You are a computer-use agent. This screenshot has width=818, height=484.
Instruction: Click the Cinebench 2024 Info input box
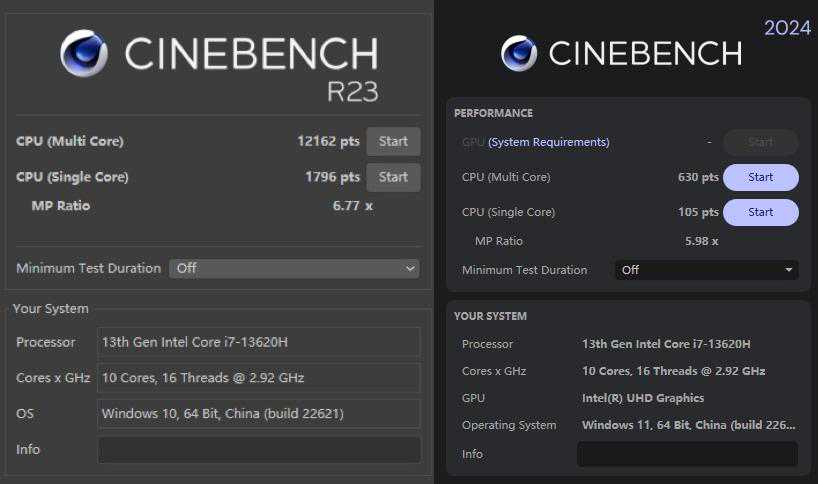[x=687, y=454]
